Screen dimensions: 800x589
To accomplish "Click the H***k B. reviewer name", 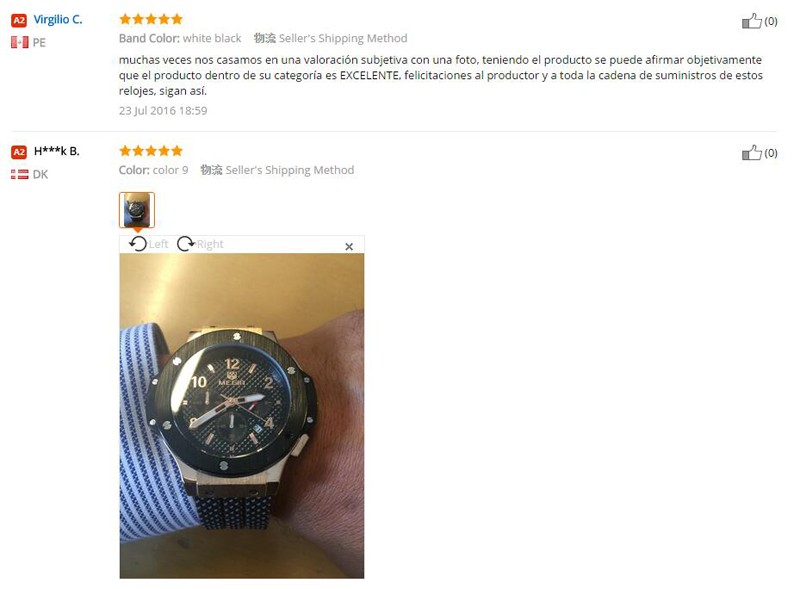I will (x=57, y=151).
